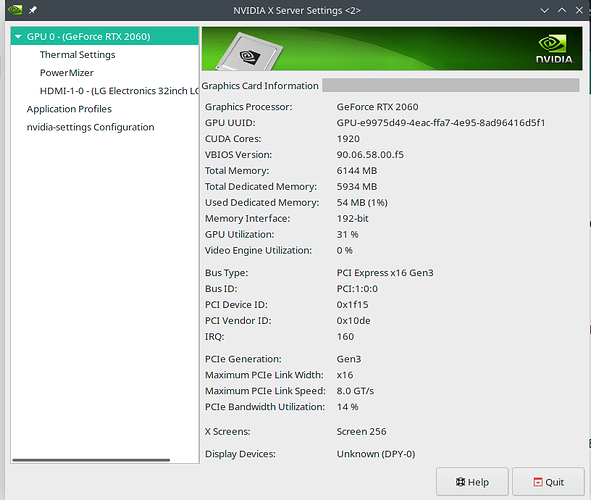Click PCI Vendor ID value 0x10de
The height and width of the screenshot is (500, 591).
(353, 321)
